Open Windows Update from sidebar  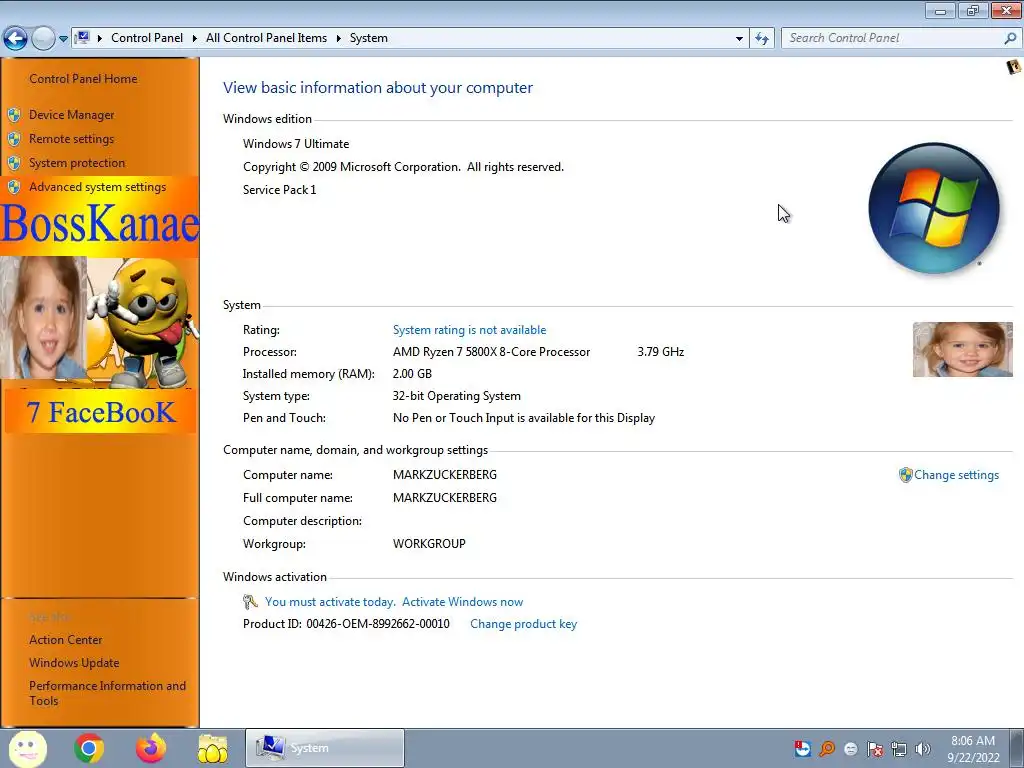click(x=74, y=663)
